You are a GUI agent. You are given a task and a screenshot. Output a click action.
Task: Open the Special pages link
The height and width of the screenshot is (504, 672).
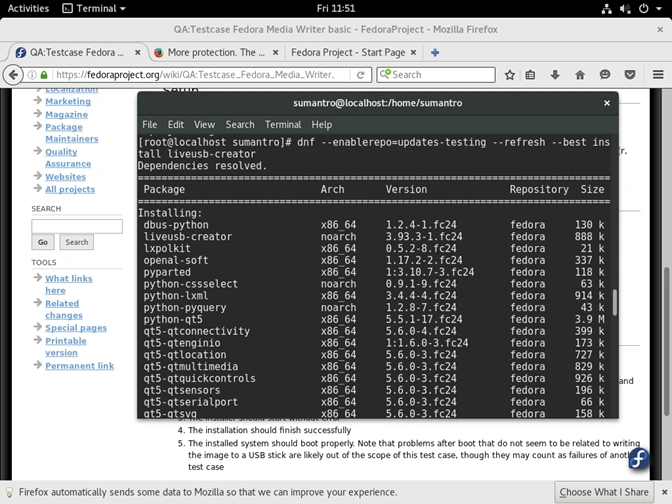(x=76, y=328)
